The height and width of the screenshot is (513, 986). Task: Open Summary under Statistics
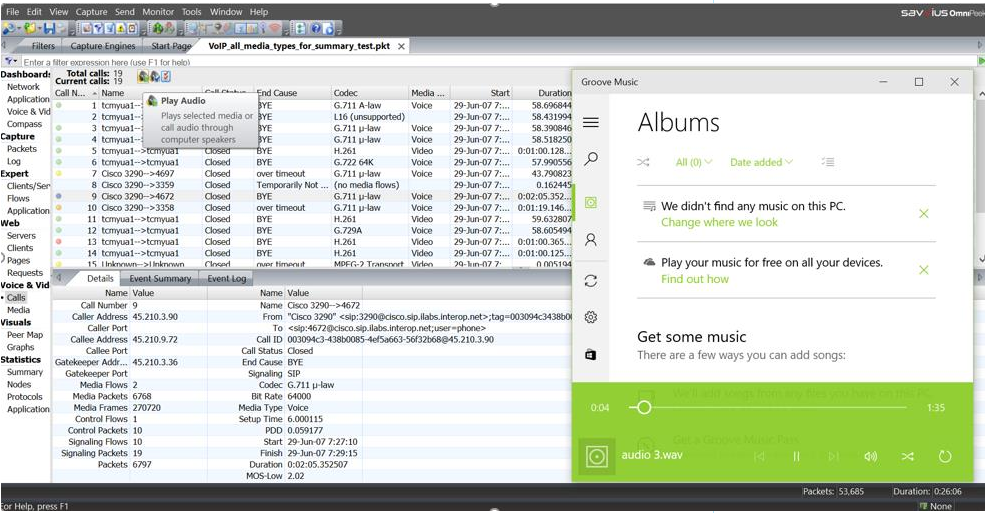click(x=25, y=372)
